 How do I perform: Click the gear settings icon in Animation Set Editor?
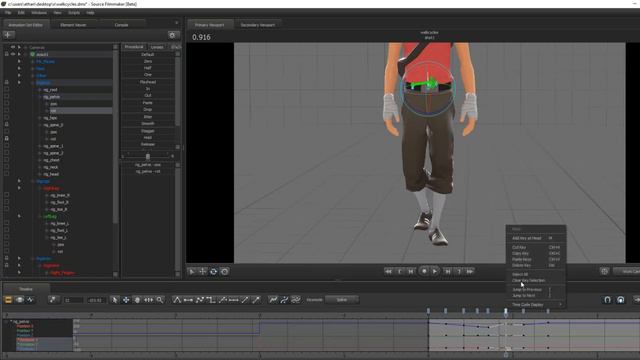(x=172, y=35)
